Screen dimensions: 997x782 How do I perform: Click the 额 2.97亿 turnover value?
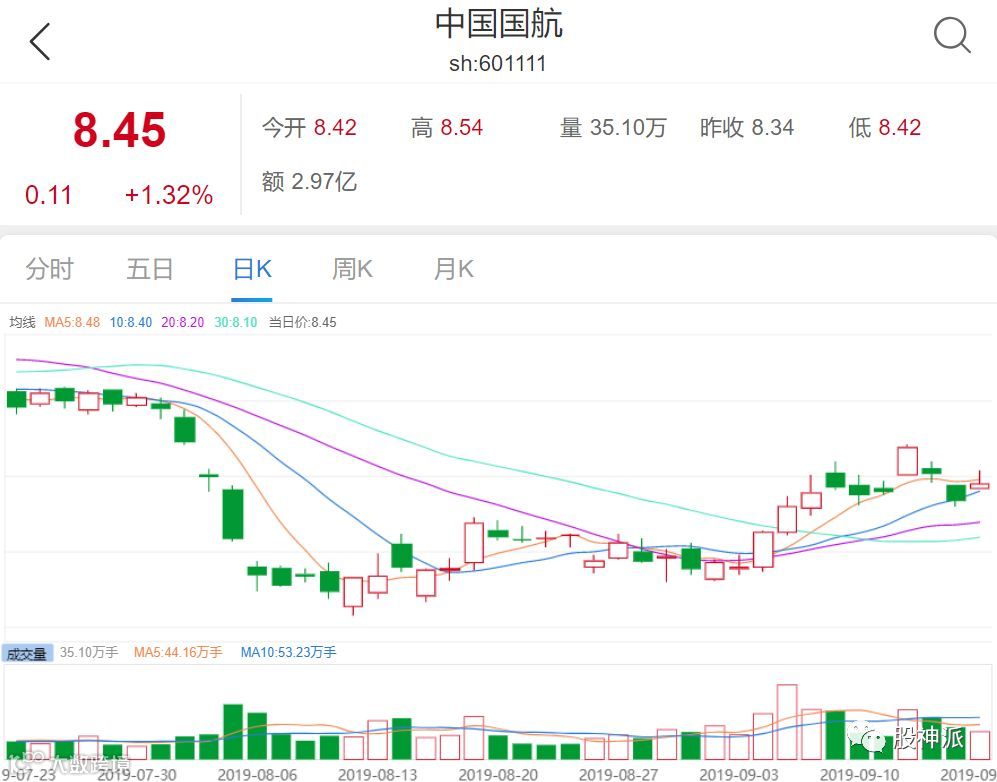tap(309, 182)
